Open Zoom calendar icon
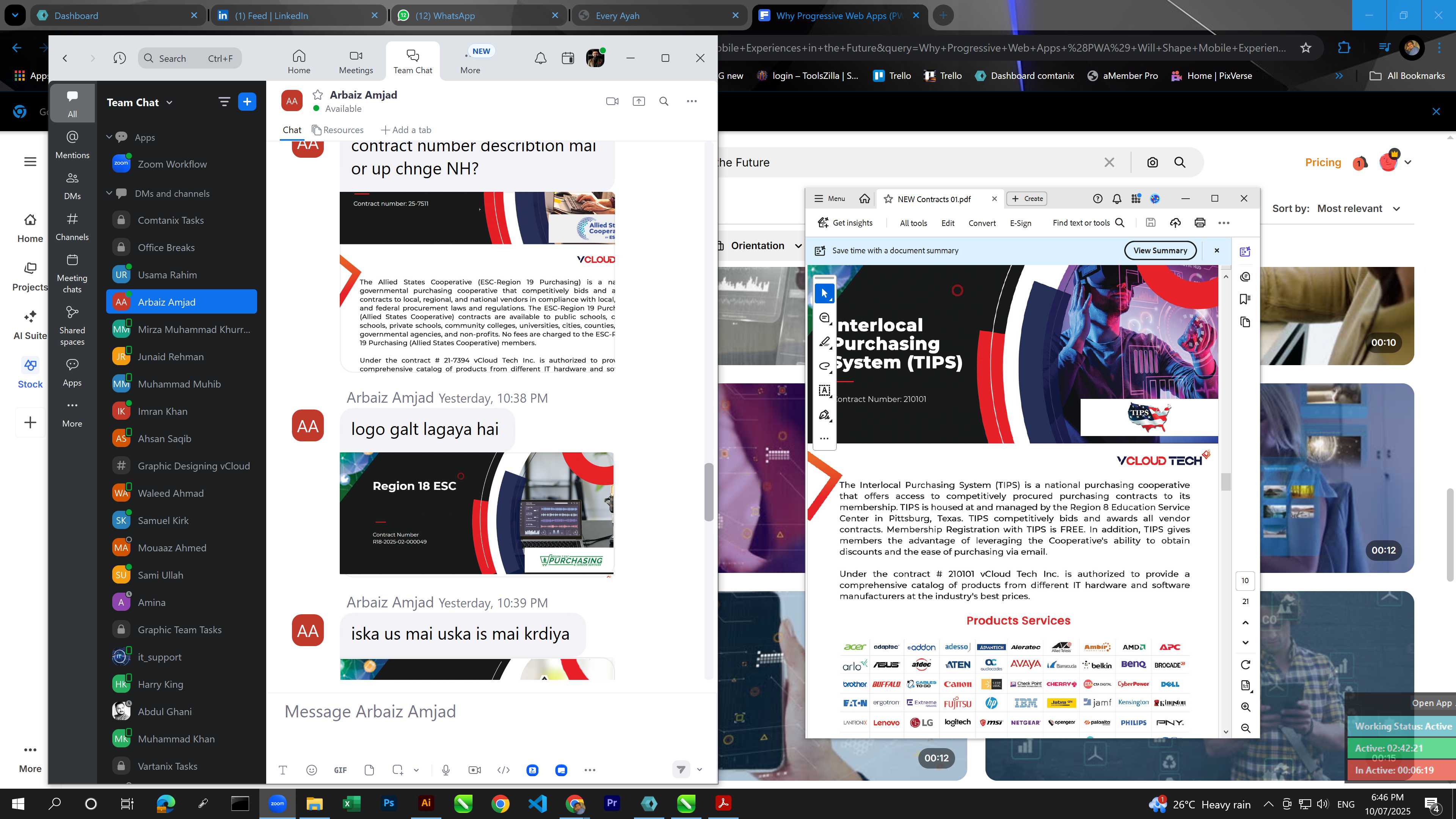This screenshot has height=819, width=1456. click(x=568, y=58)
